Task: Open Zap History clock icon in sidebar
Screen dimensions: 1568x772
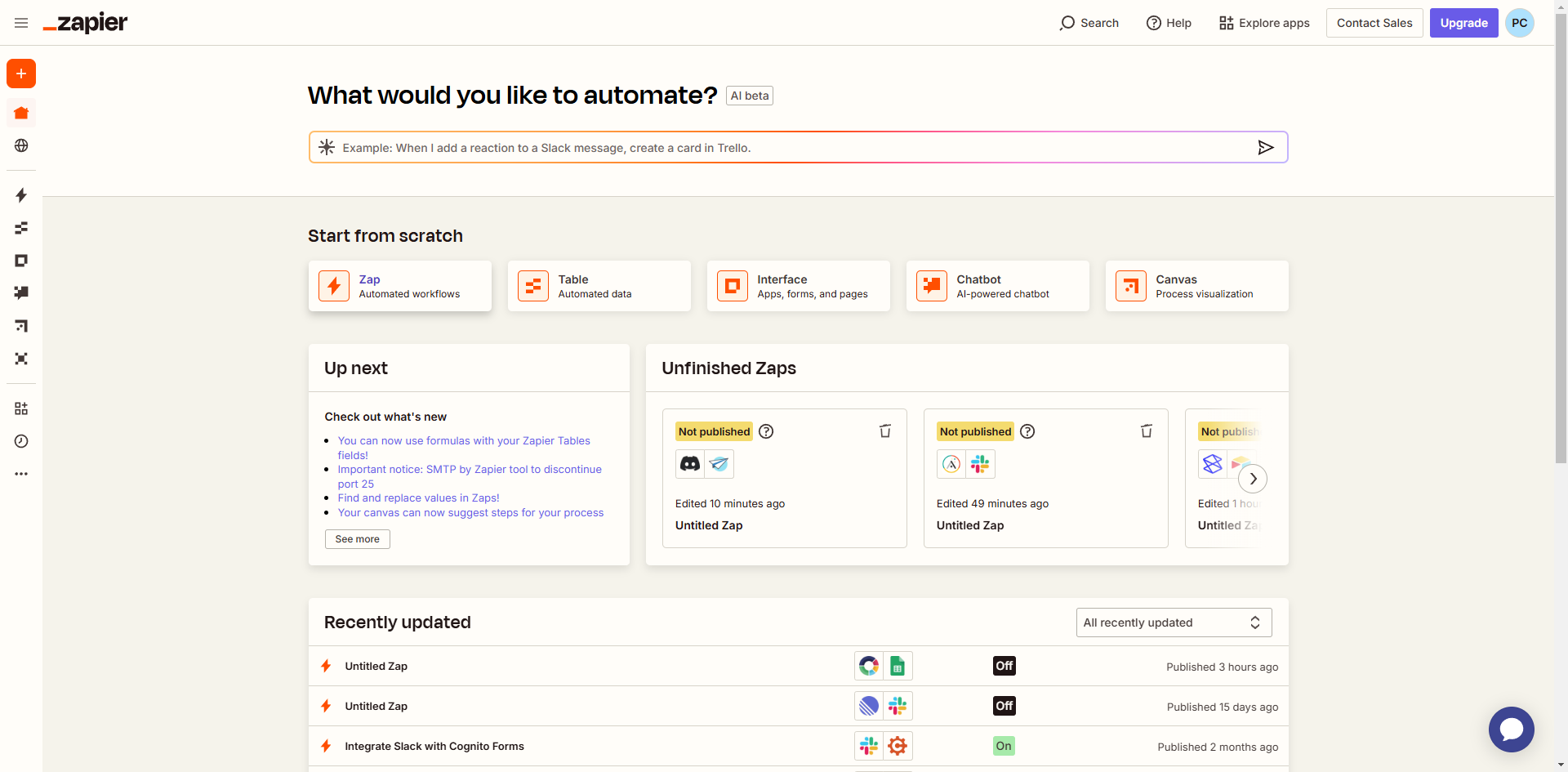Action: [21, 441]
